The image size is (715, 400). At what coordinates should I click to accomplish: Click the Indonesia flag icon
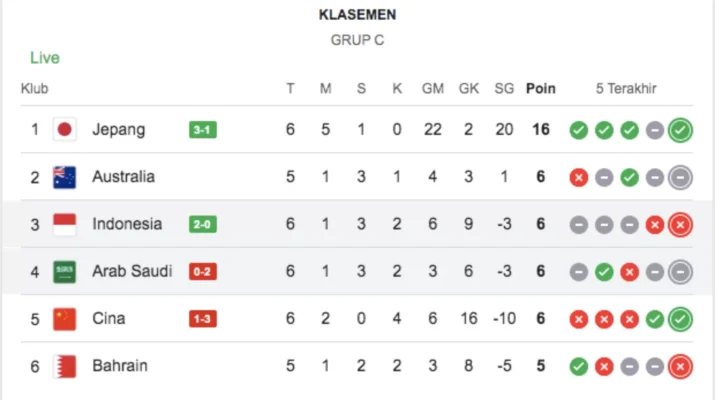pos(65,224)
